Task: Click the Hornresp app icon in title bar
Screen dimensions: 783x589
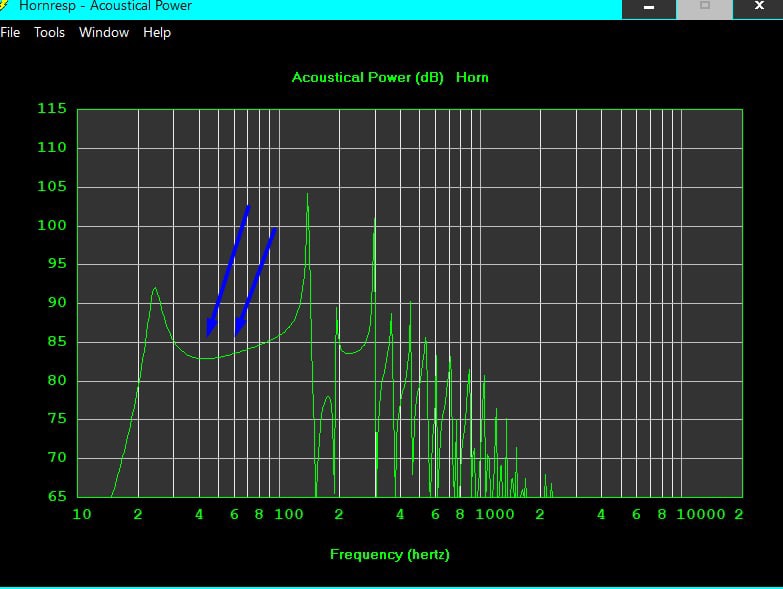Action: [3, 5]
